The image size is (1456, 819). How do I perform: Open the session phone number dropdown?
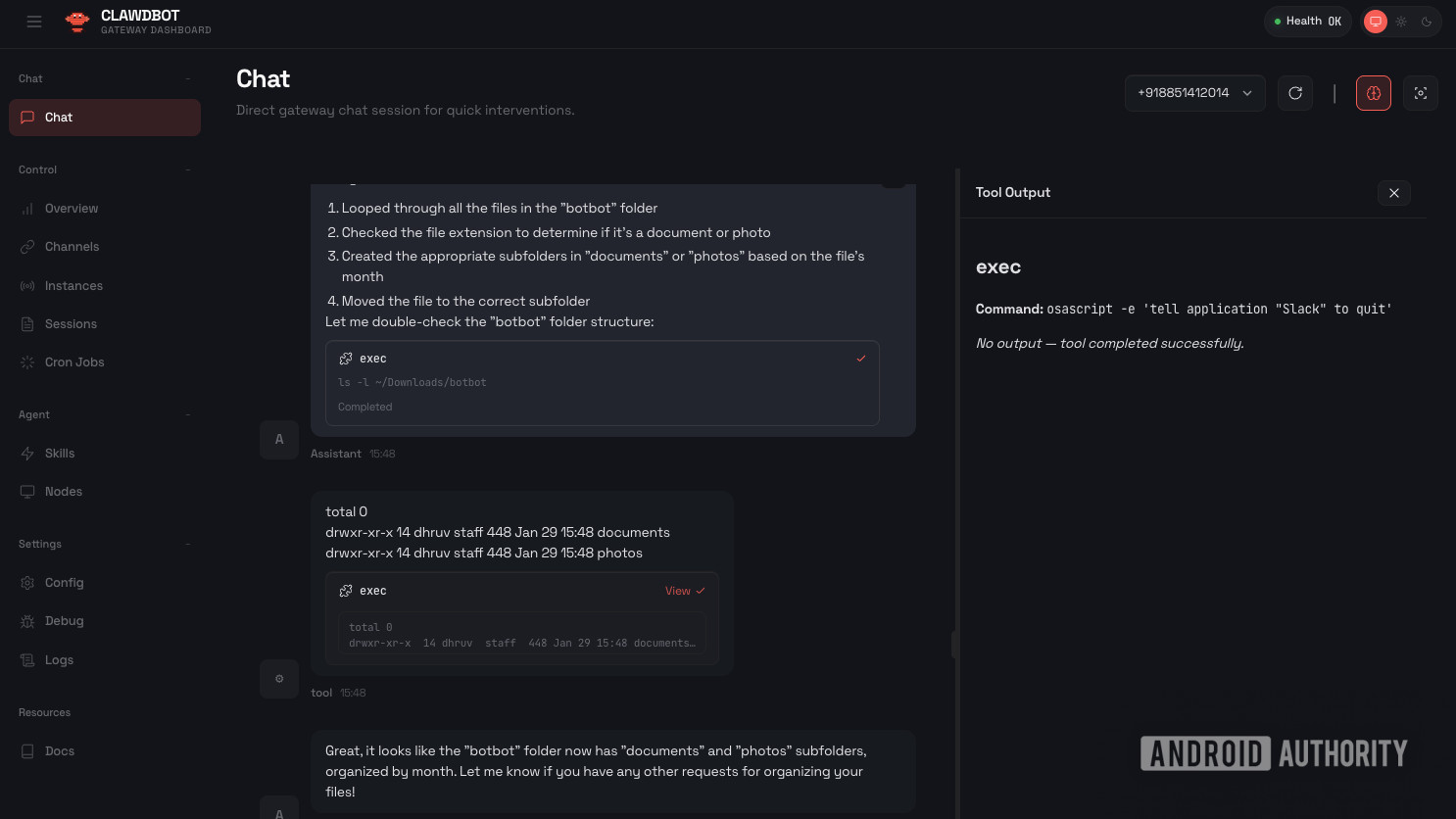(1194, 93)
